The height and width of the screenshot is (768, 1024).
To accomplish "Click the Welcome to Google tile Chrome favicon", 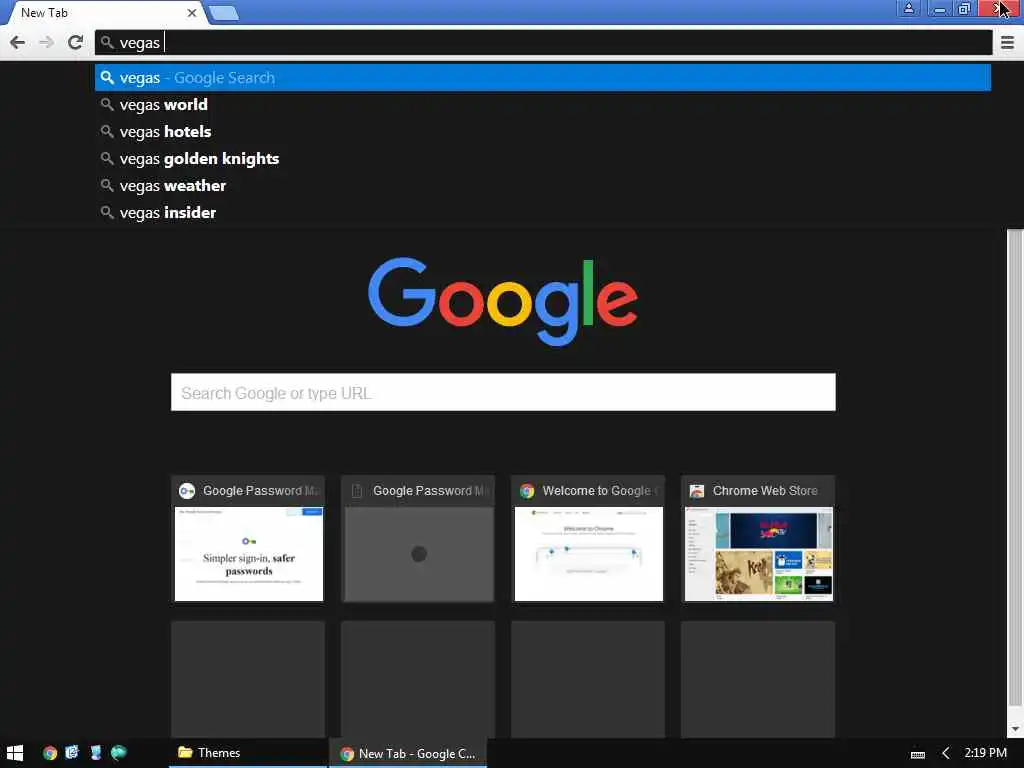I will 527,491.
